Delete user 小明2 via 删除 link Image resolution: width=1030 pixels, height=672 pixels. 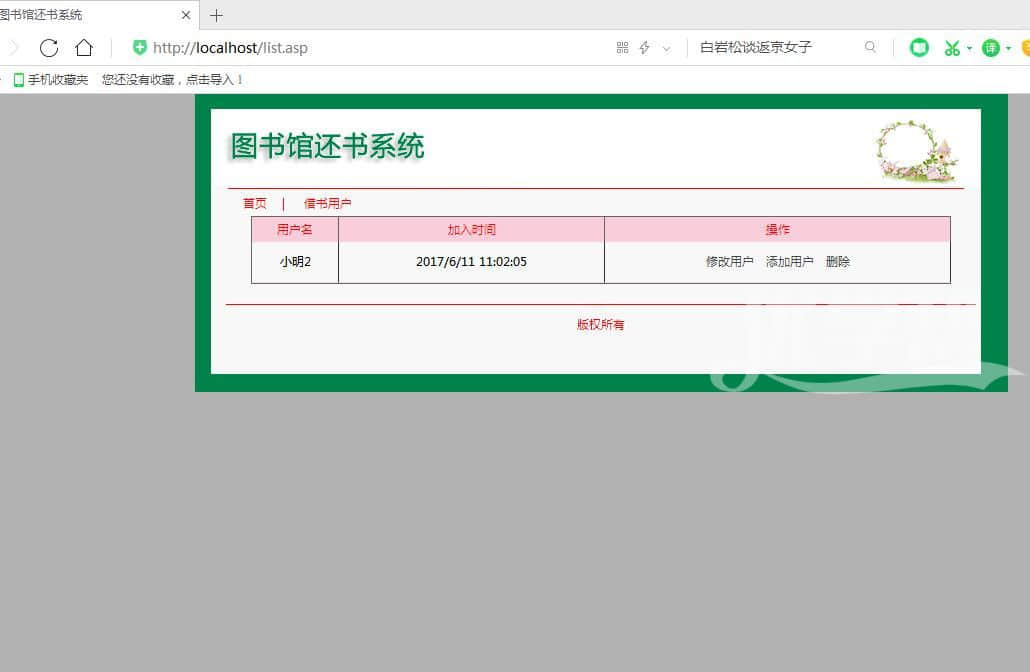point(838,262)
